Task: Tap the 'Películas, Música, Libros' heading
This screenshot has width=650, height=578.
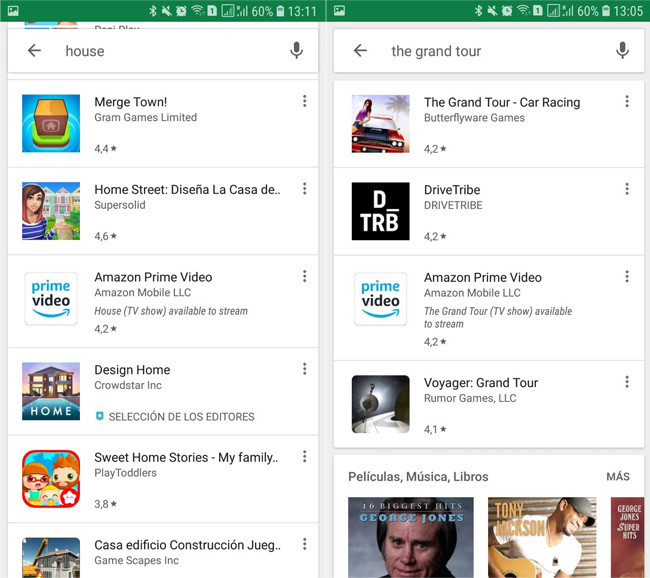Action: coord(418,477)
